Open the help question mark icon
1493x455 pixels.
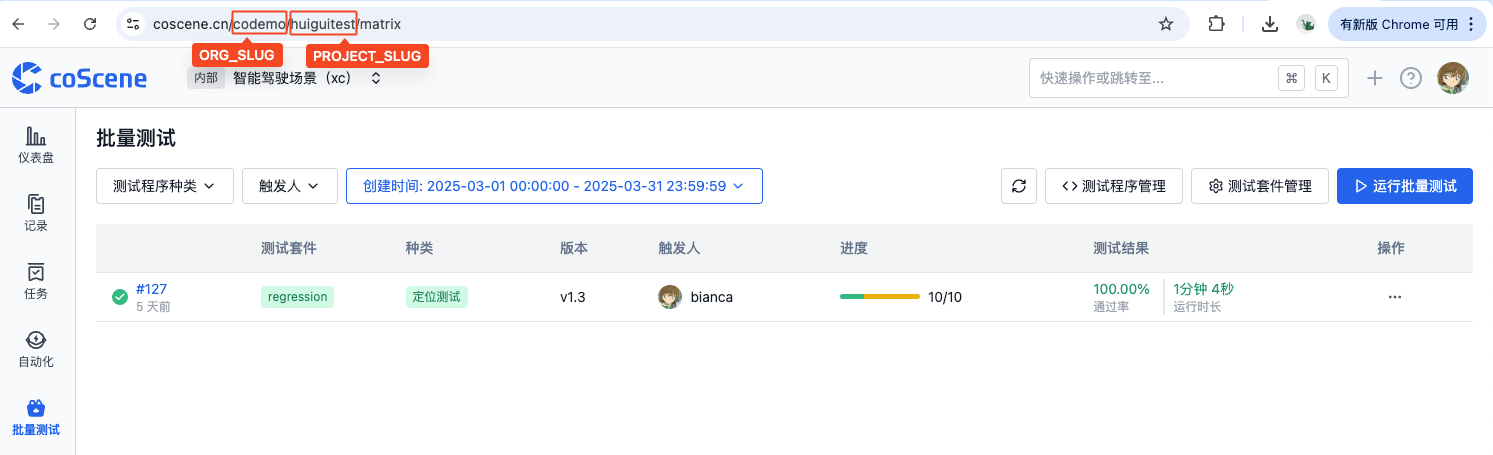[x=1410, y=78]
